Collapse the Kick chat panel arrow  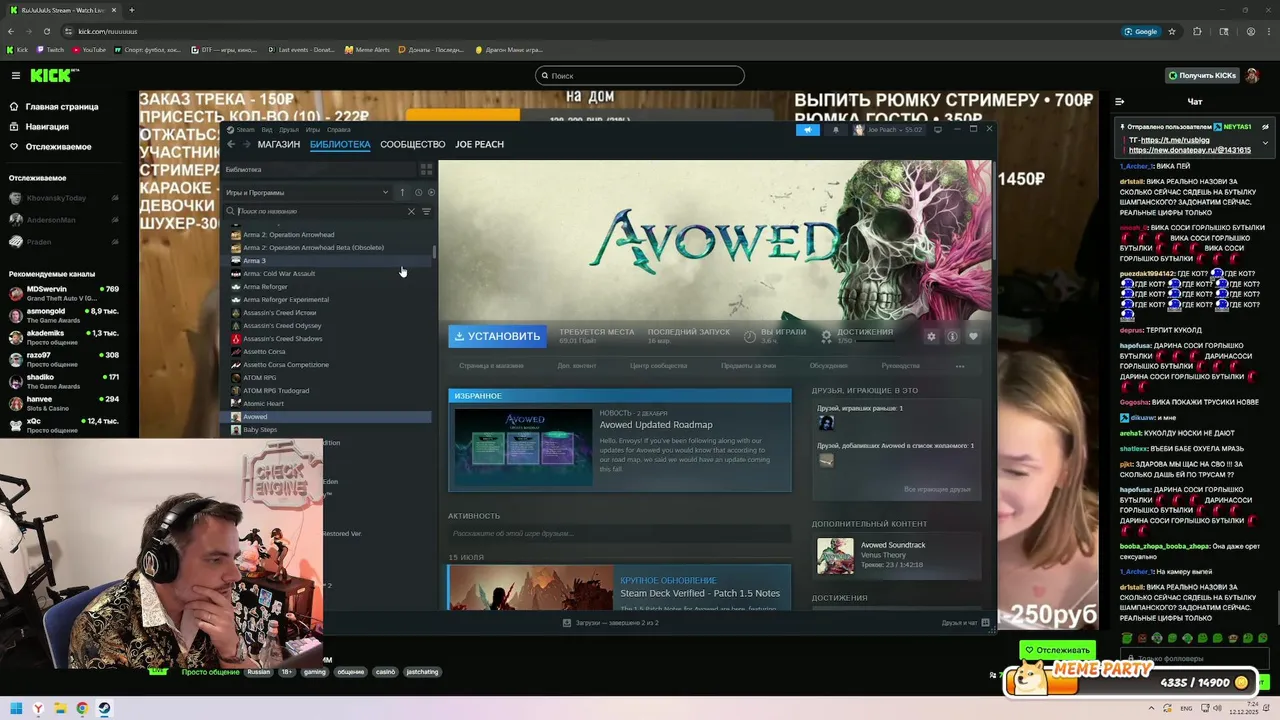(x=1119, y=101)
